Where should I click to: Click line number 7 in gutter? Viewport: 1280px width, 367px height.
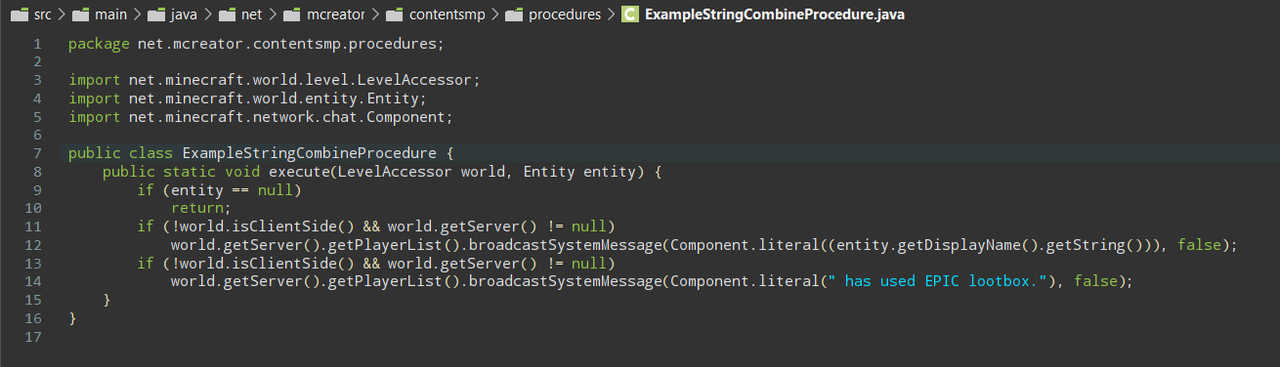click(37, 153)
